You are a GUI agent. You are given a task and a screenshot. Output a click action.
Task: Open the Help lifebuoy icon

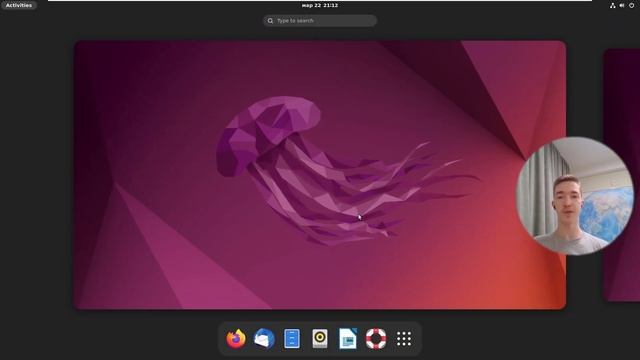(376, 339)
